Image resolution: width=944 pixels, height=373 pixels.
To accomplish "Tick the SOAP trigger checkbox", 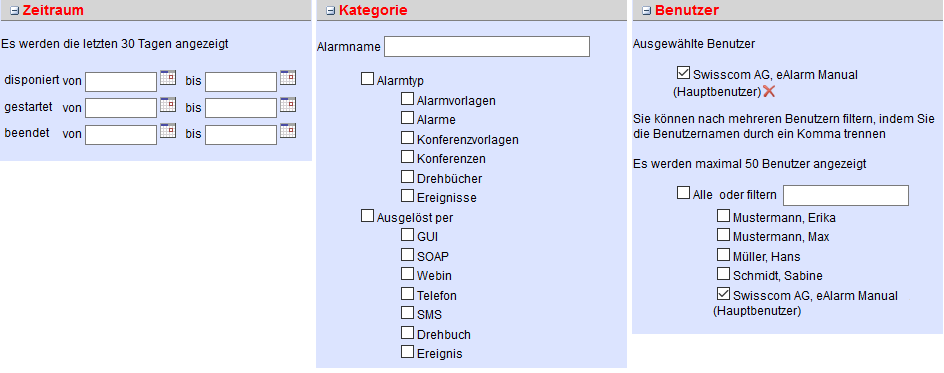I will (x=408, y=254).
